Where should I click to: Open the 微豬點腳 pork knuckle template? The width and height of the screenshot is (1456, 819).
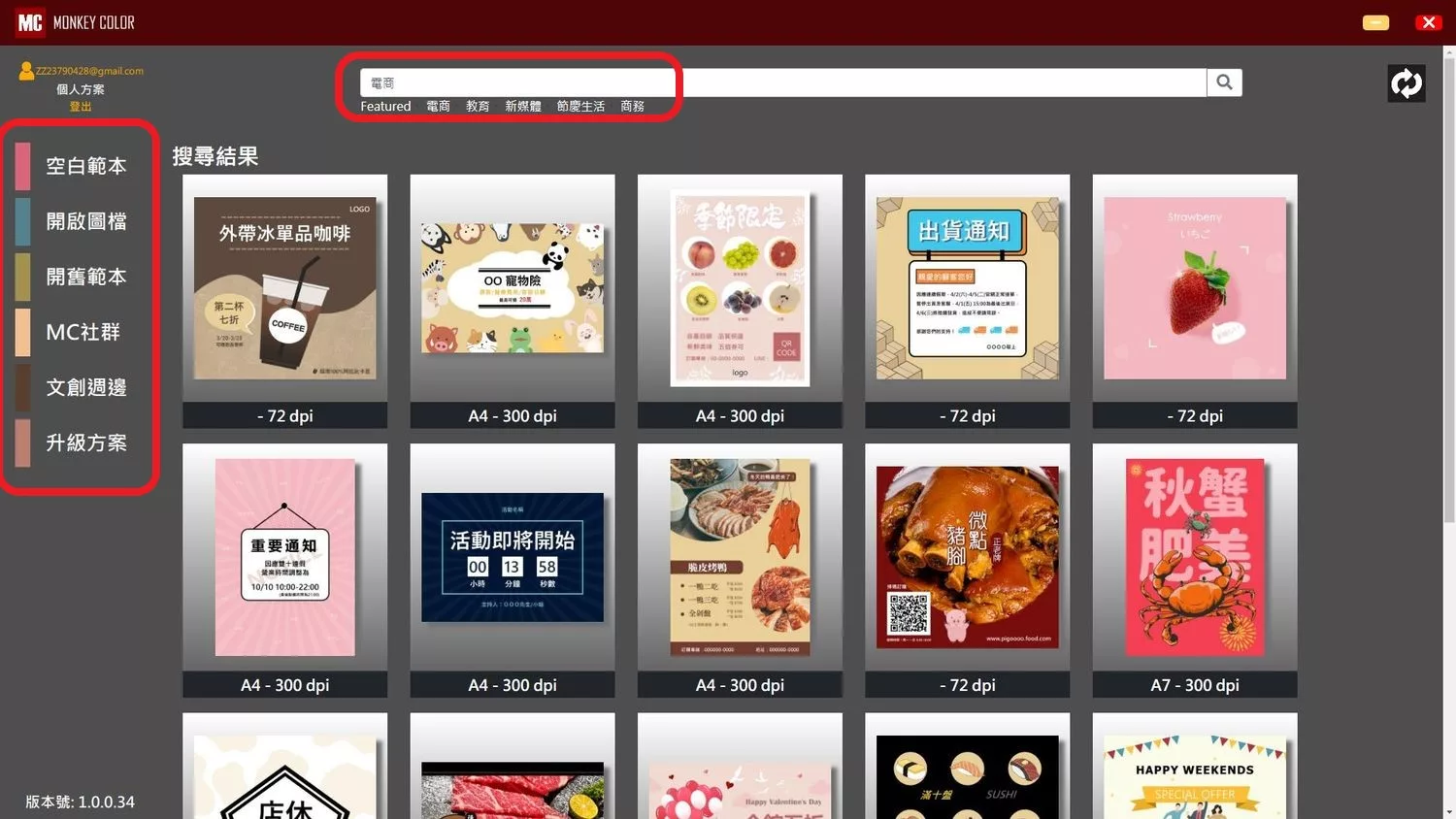coord(967,571)
